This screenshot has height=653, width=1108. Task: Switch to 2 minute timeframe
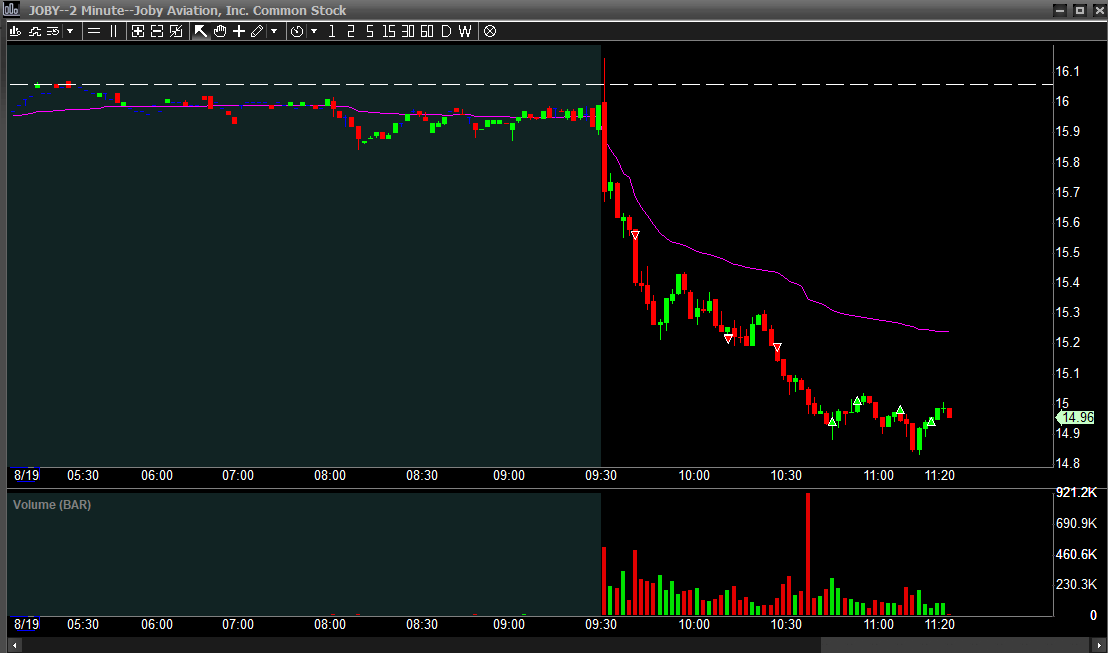(350, 31)
